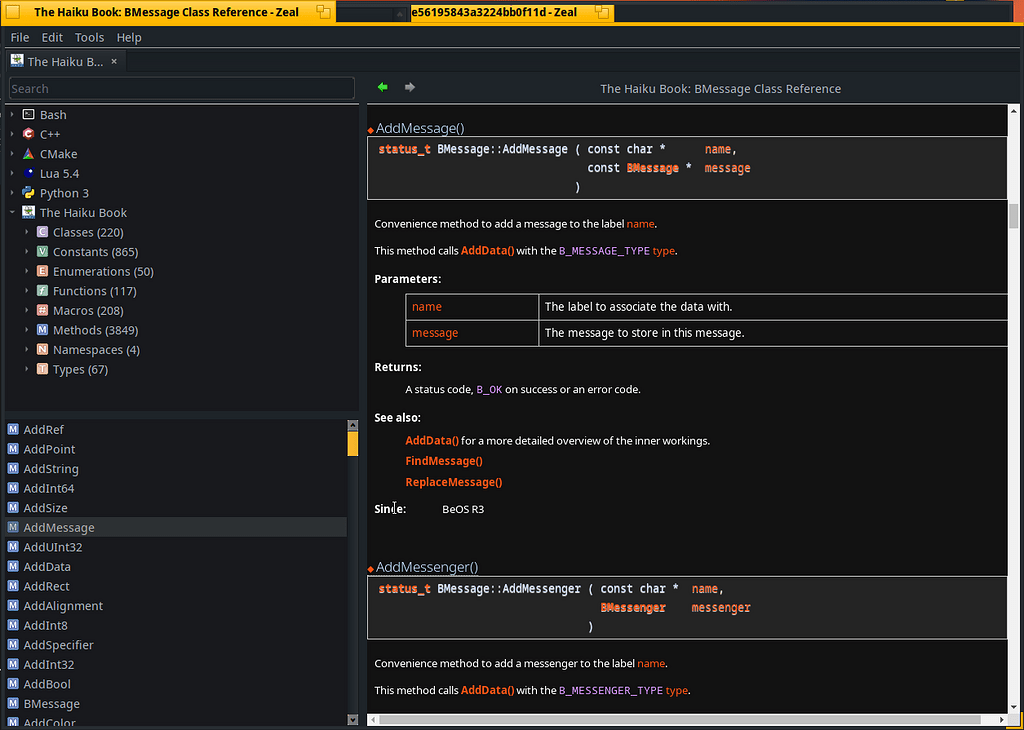Click The Haiku Book docset icon
Viewport: 1024px width, 730px height.
tap(28, 212)
